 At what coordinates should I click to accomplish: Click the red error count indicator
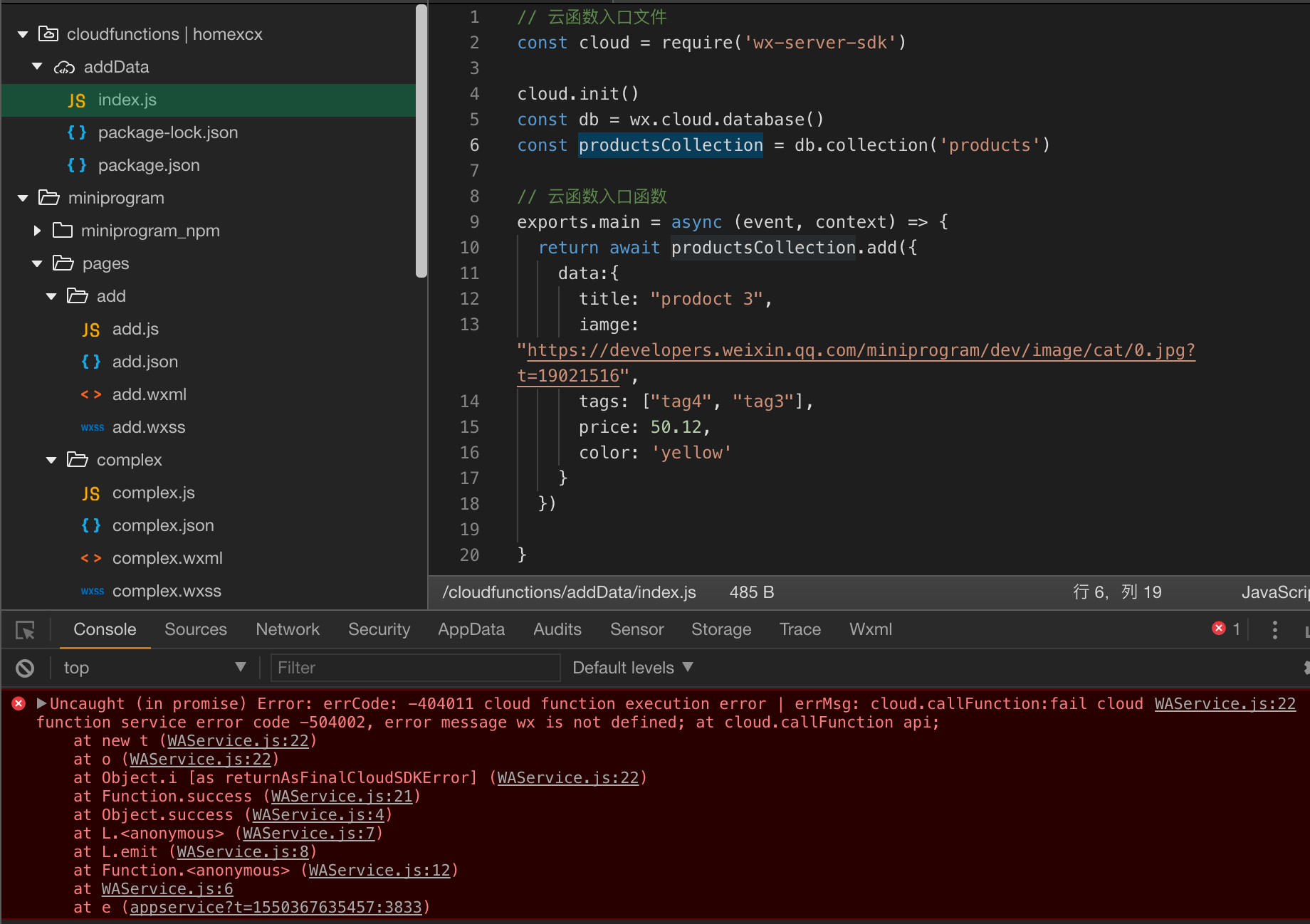tap(1227, 629)
